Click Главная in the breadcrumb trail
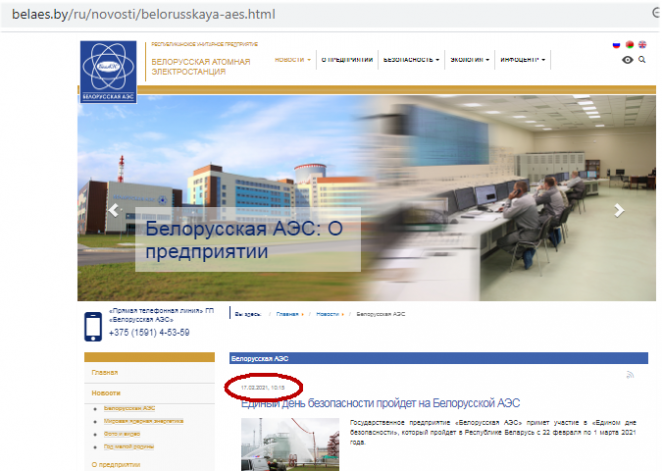Viewport: 662px width, 471px height. click(x=288, y=314)
